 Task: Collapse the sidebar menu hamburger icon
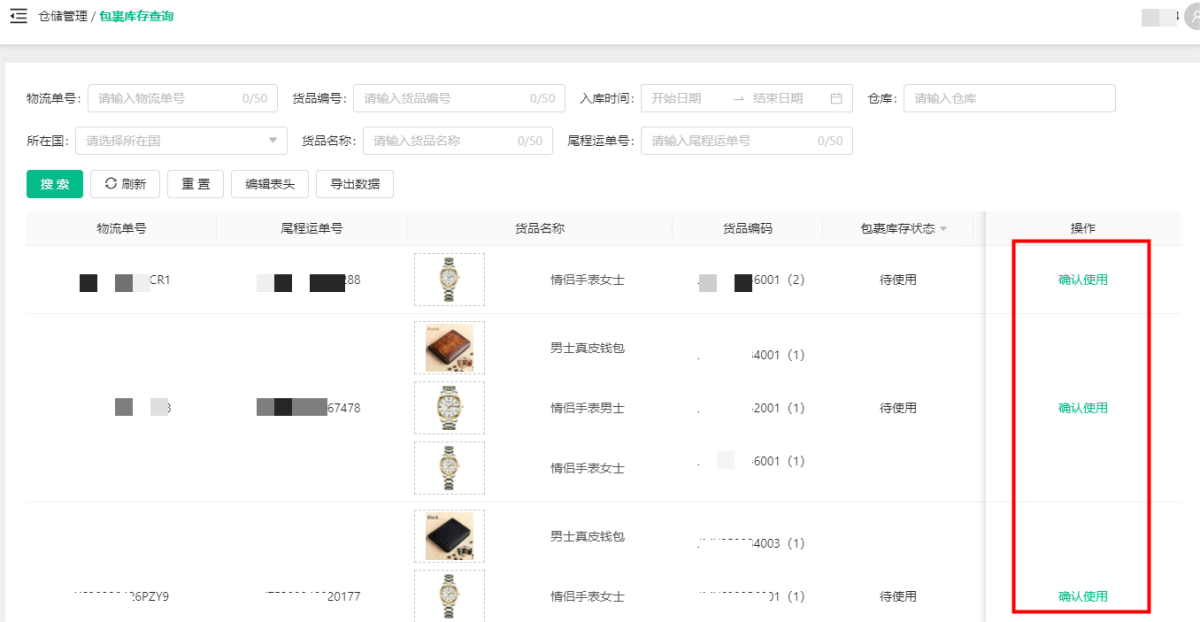tap(18, 16)
